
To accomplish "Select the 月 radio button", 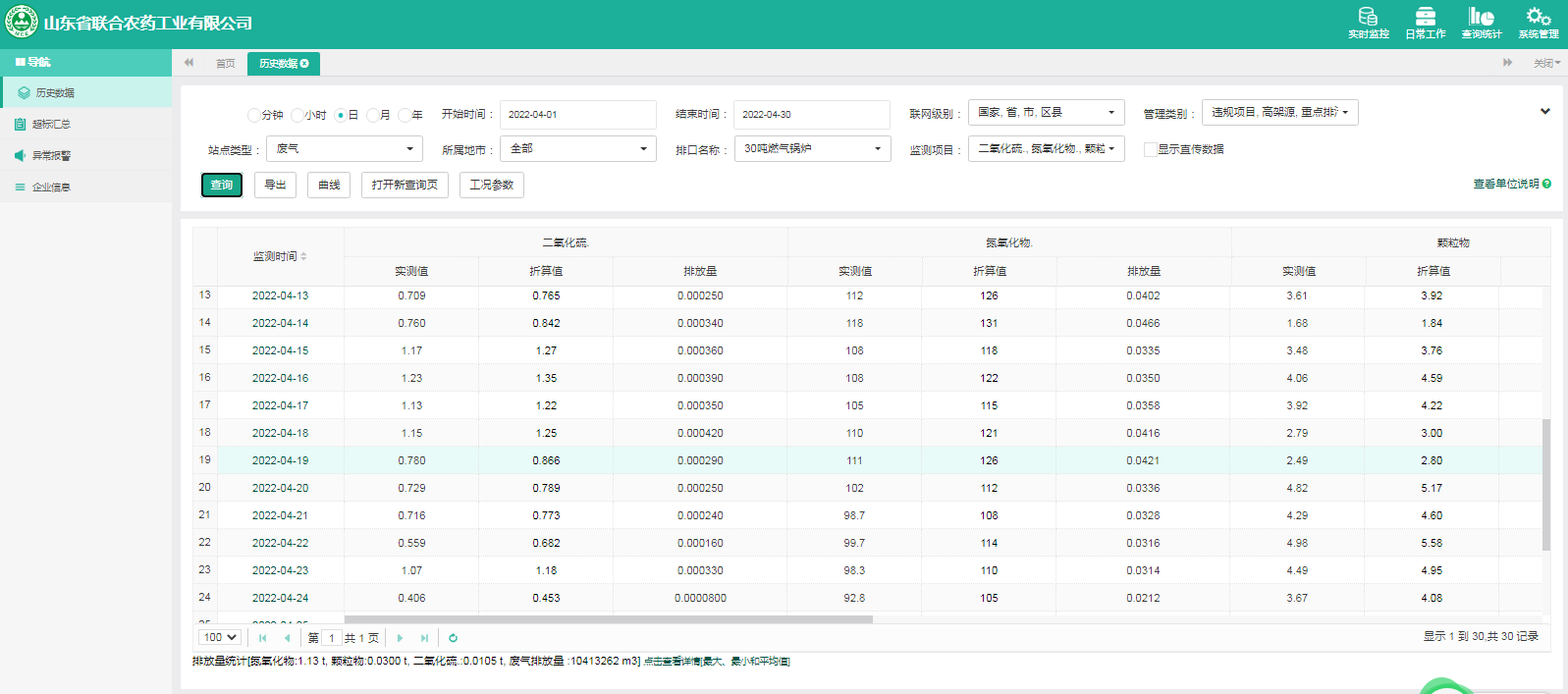I will [373, 116].
